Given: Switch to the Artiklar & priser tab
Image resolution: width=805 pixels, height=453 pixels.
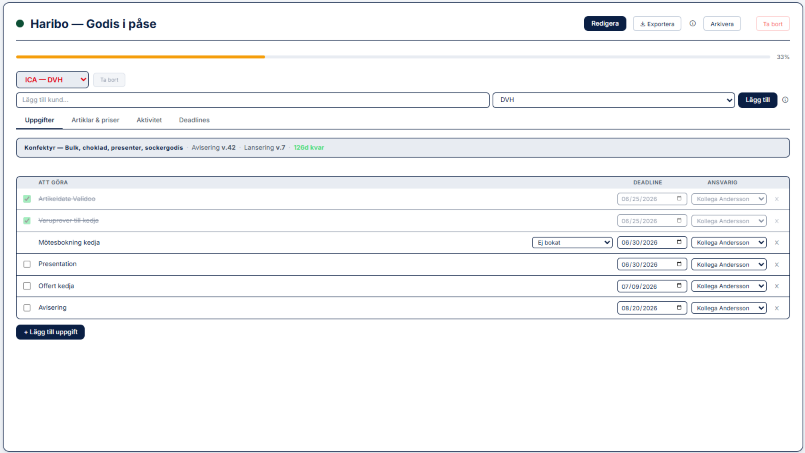Looking at the screenshot, I should pyautogui.click(x=95, y=120).
